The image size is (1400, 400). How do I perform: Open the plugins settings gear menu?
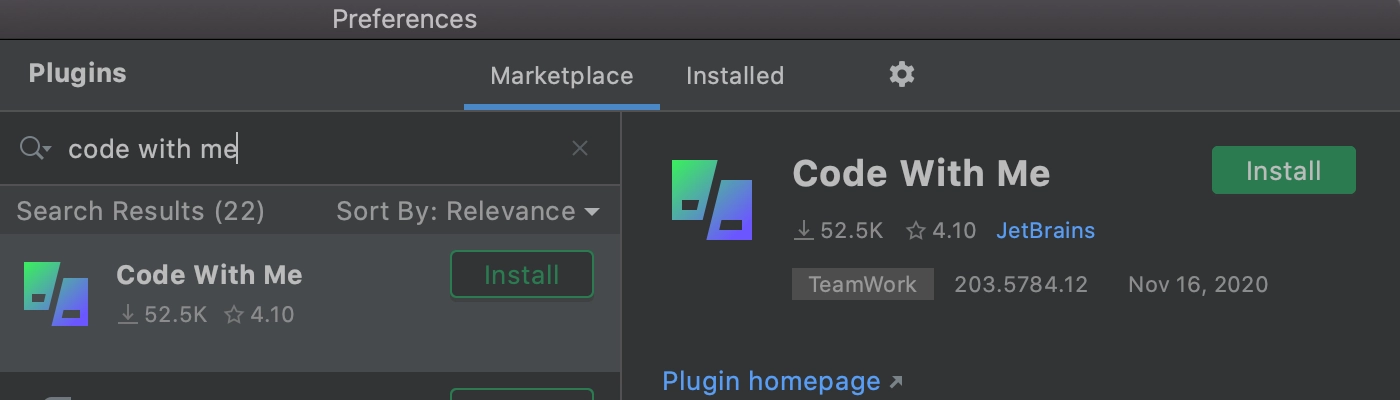[902, 74]
